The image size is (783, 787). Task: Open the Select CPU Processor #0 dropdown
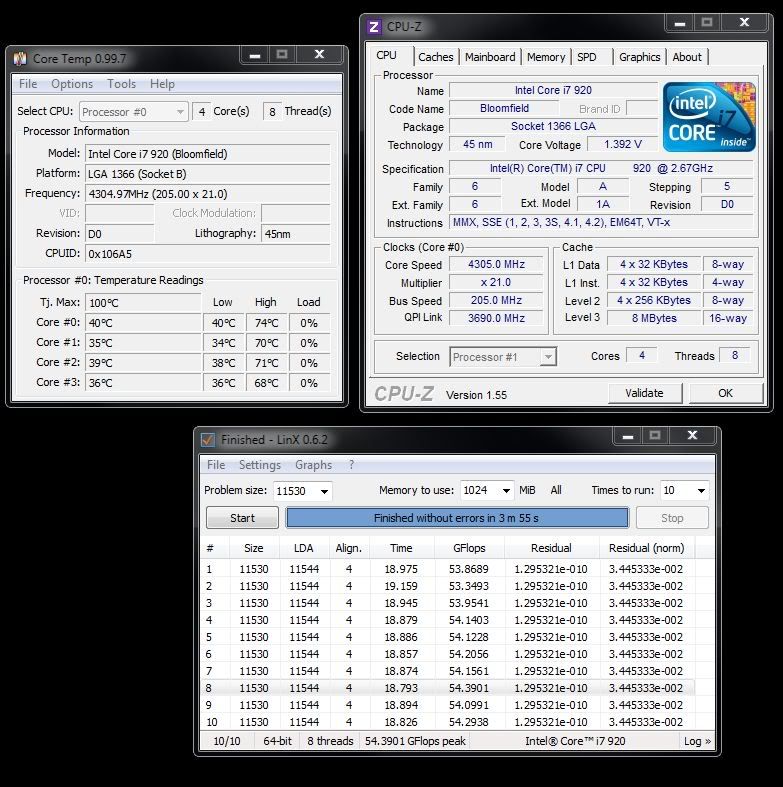(x=134, y=112)
